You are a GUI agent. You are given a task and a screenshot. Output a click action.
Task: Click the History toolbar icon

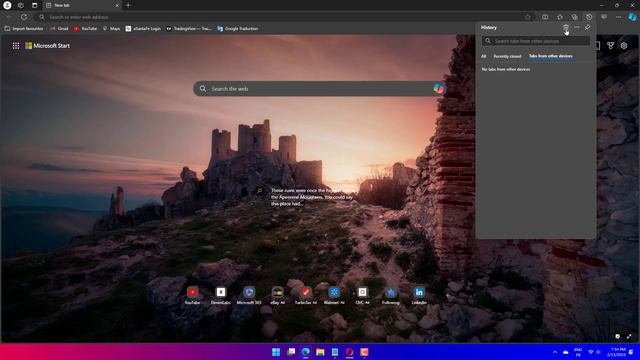pyautogui.click(x=589, y=17)
